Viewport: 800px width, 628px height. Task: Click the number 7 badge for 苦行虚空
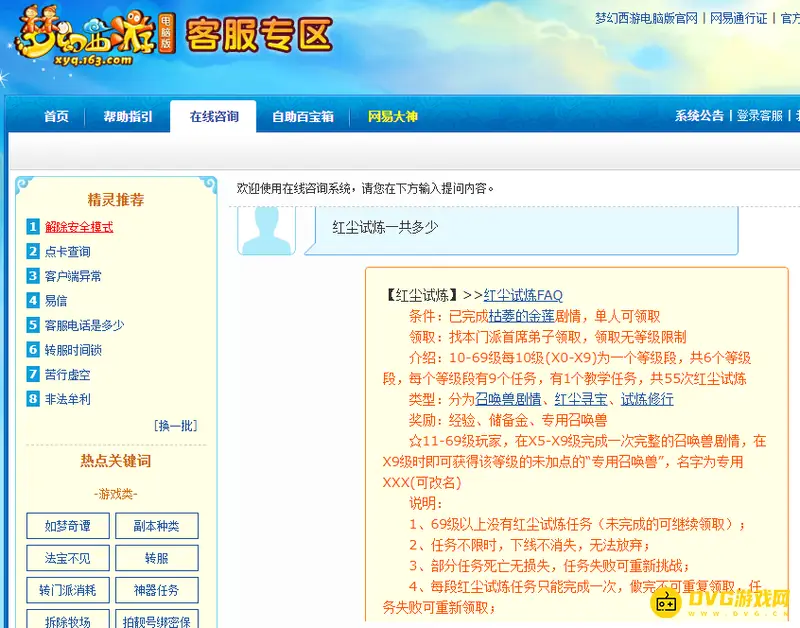pyautogui.click(x=33, y=374)
